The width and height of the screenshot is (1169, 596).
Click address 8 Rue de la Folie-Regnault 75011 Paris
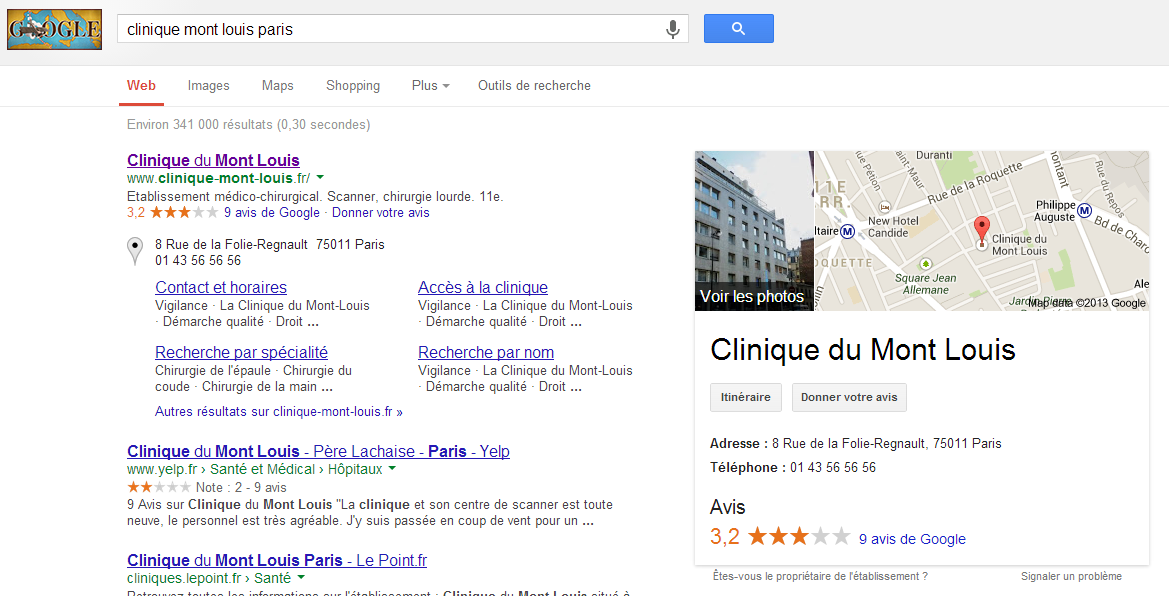point(270,244)
